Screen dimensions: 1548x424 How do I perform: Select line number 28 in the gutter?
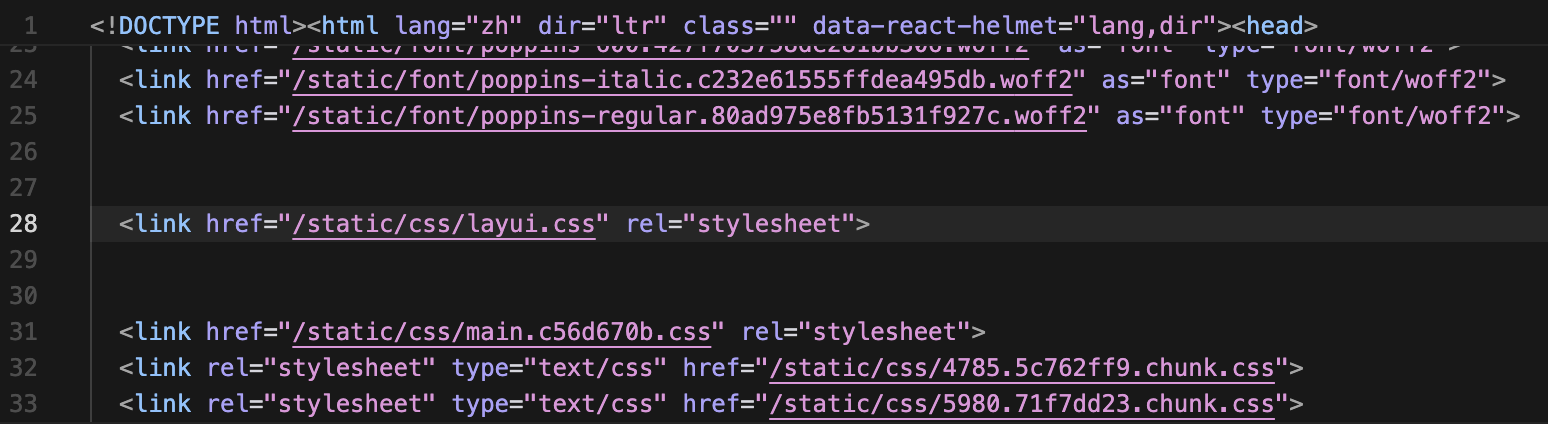[x=24, y=224]
